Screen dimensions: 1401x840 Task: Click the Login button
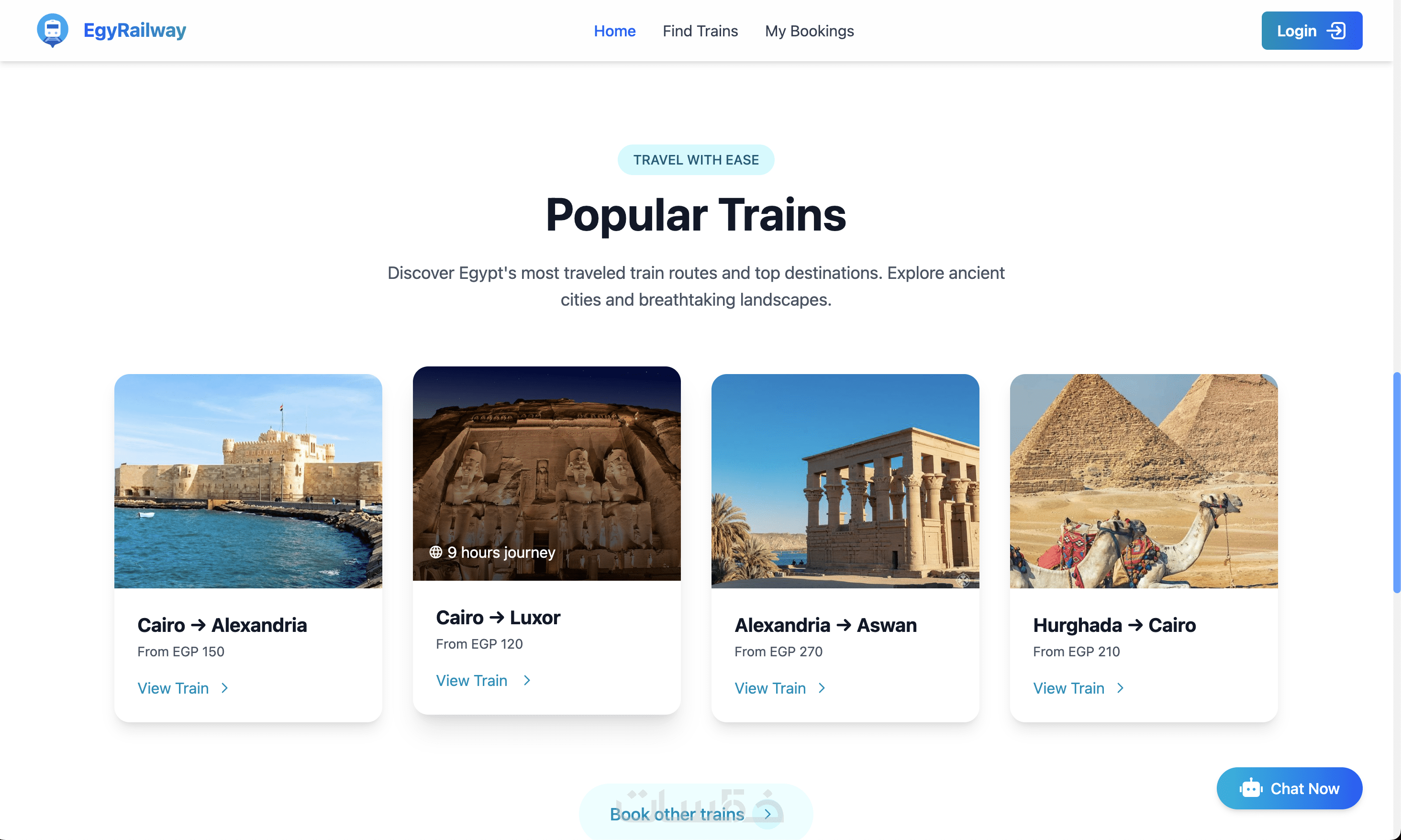1312,31
